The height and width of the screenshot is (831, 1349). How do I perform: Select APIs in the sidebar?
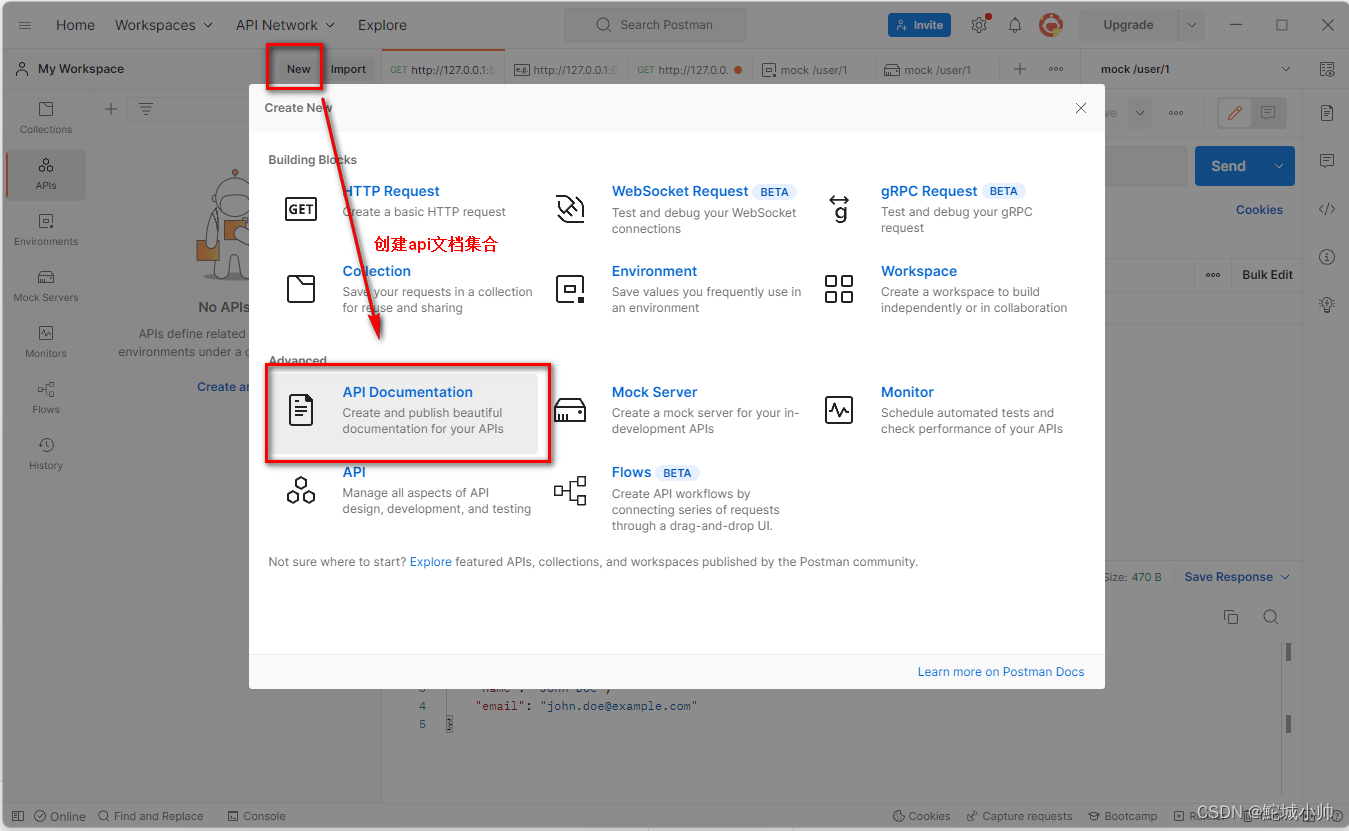[x=46, y=174]
